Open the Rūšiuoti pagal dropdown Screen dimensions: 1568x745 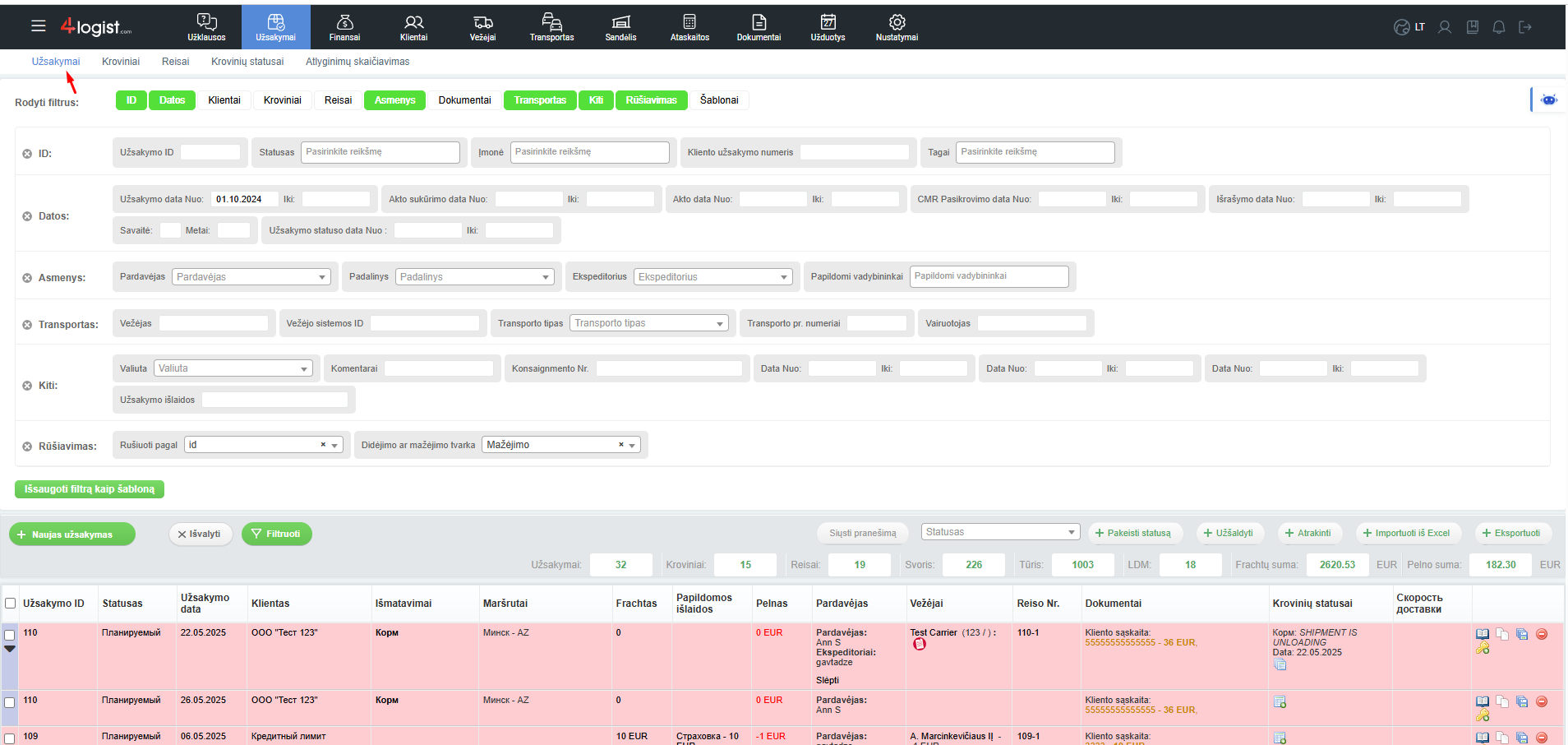click(264, 445)
